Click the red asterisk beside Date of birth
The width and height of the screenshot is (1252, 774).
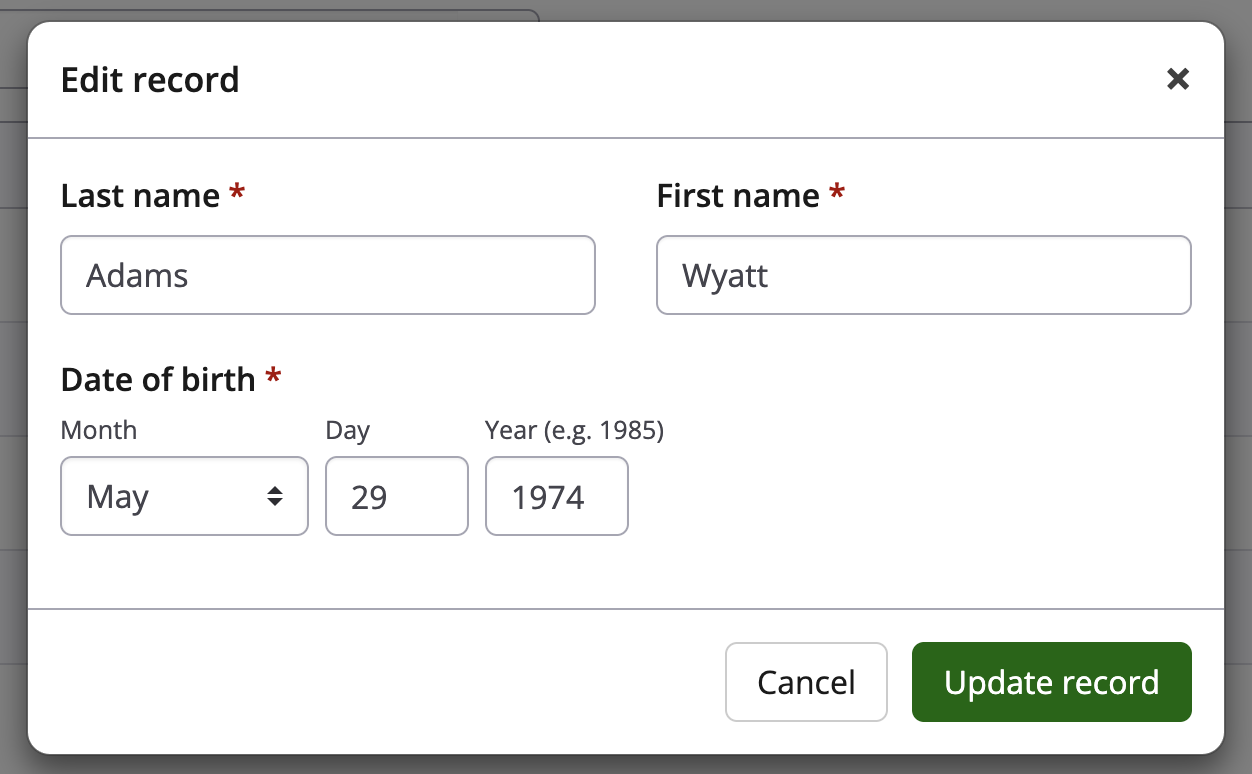coord(273,376)
